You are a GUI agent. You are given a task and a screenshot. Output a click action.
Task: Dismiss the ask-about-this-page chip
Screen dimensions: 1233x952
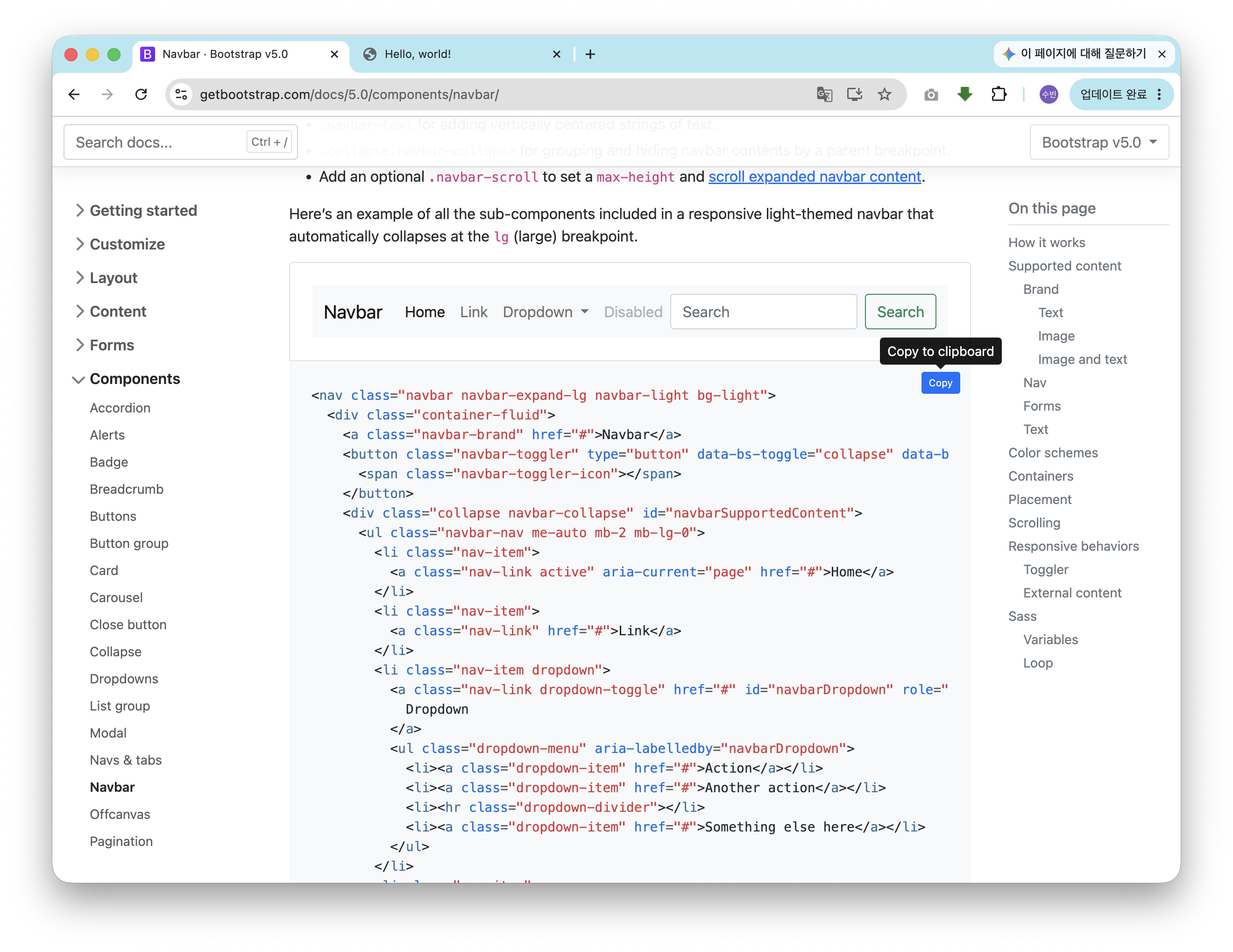(1162, 54)
